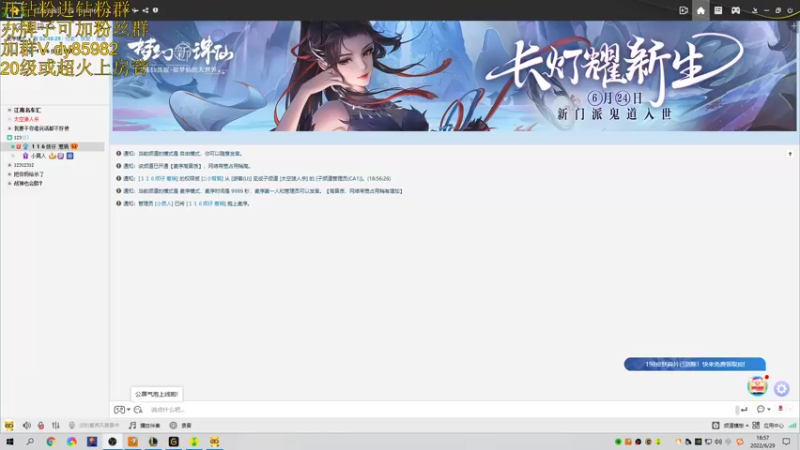This screenshot has height=450, width=800.
Task: Click the green network signal indicator
Action: click(792, 425)
